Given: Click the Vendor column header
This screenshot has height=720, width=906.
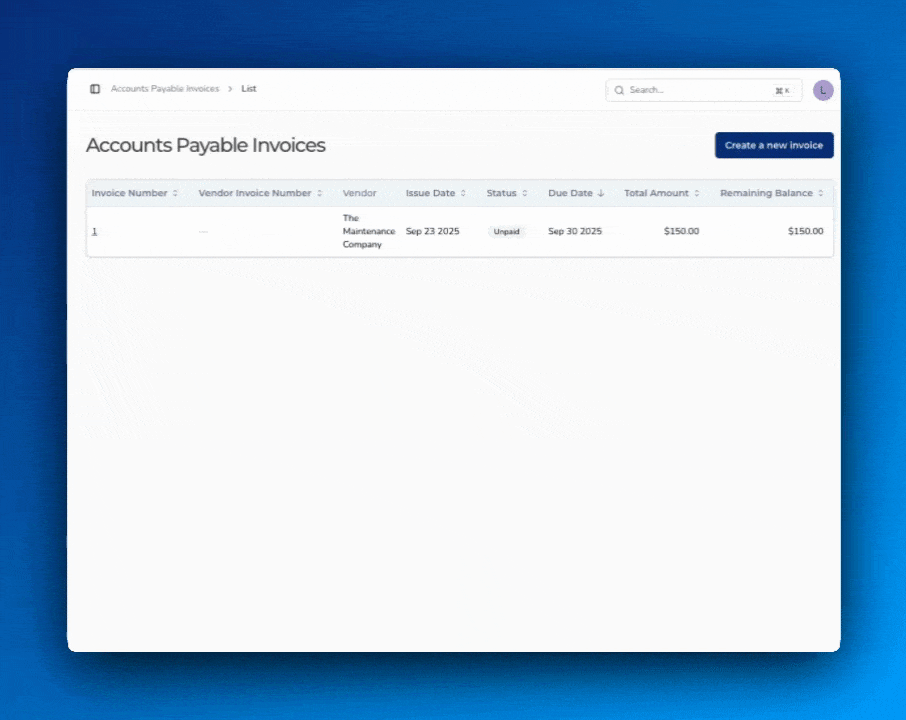Looking at the screenshot, I should [x=359, y=193].
